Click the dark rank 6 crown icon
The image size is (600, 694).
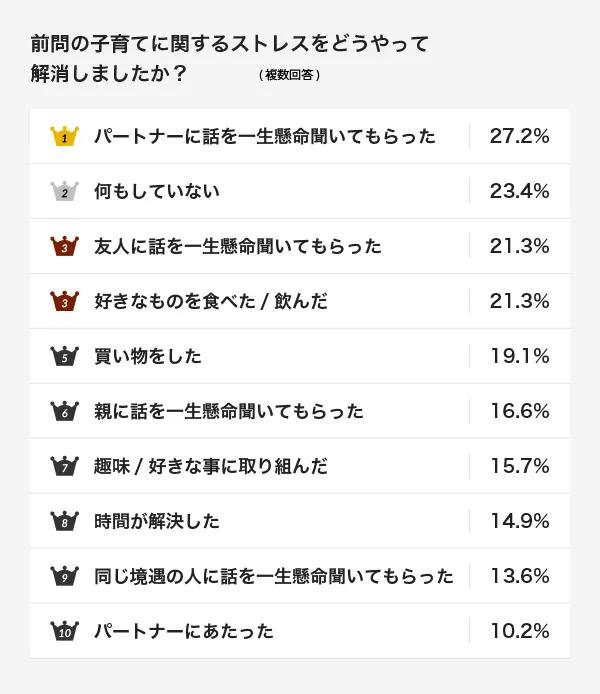point(65,411)
